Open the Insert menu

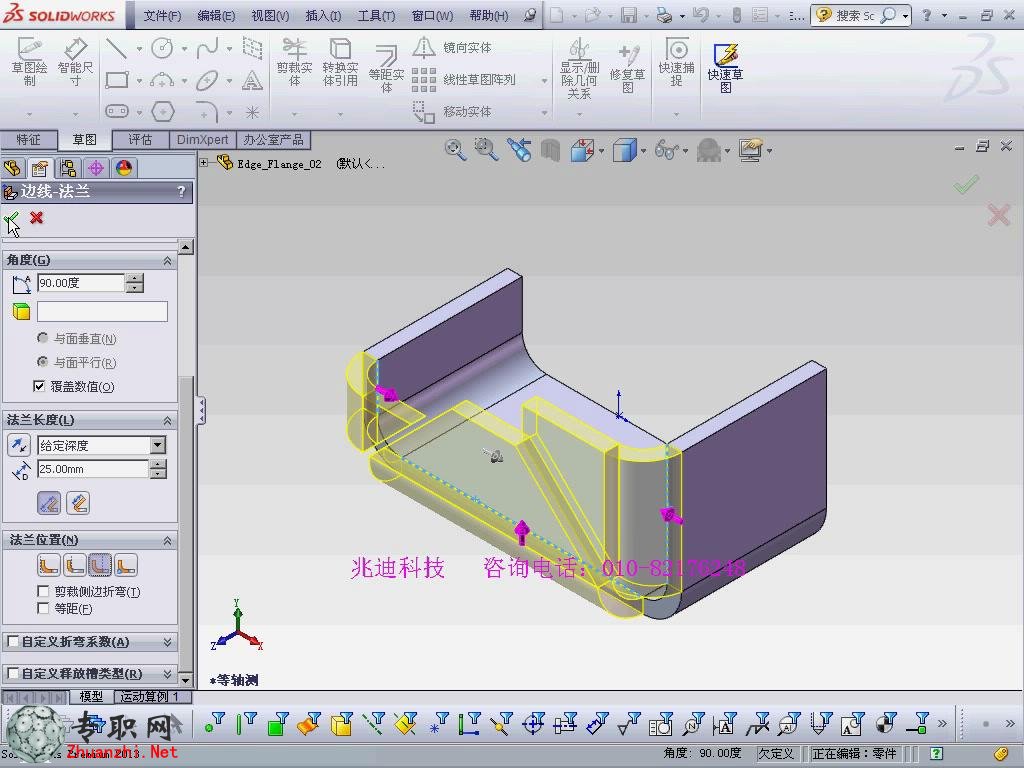coord(323,16)
